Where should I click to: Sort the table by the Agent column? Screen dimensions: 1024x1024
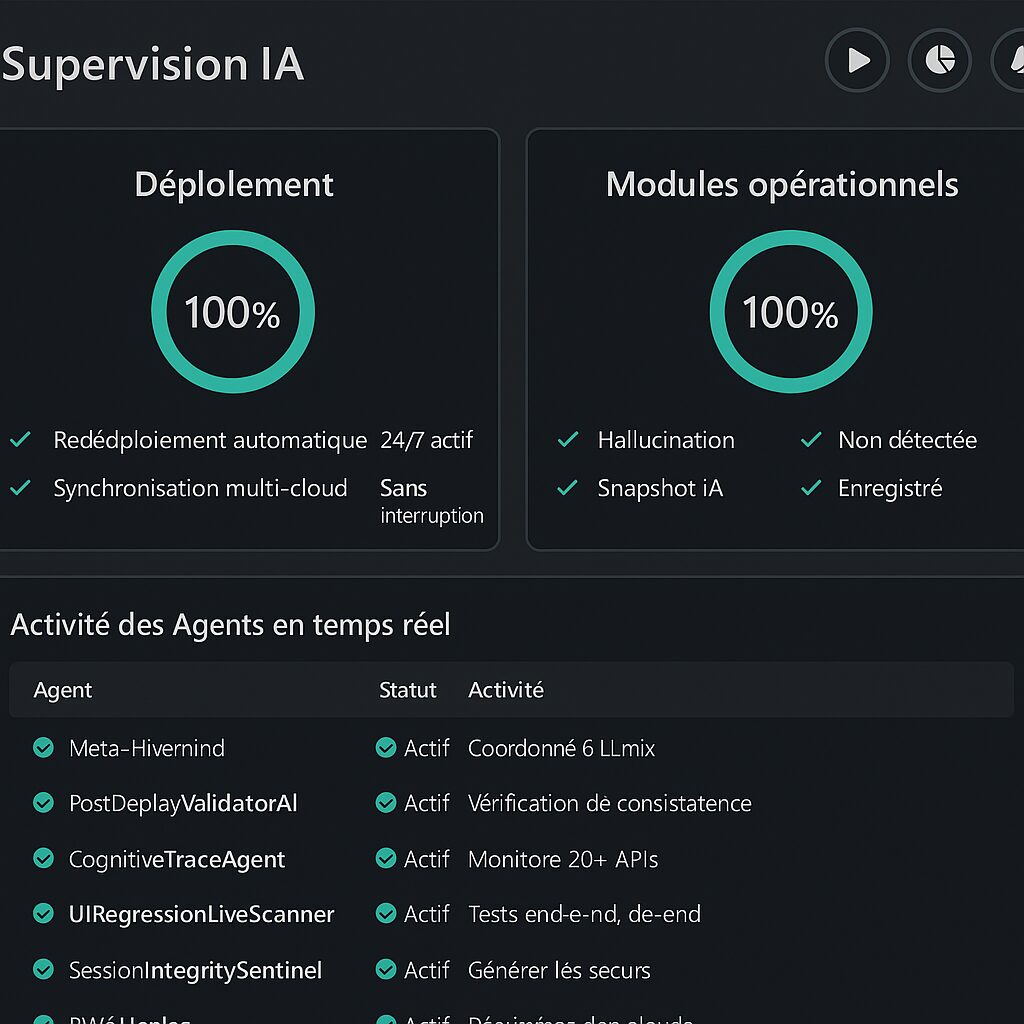coord(62,690)
